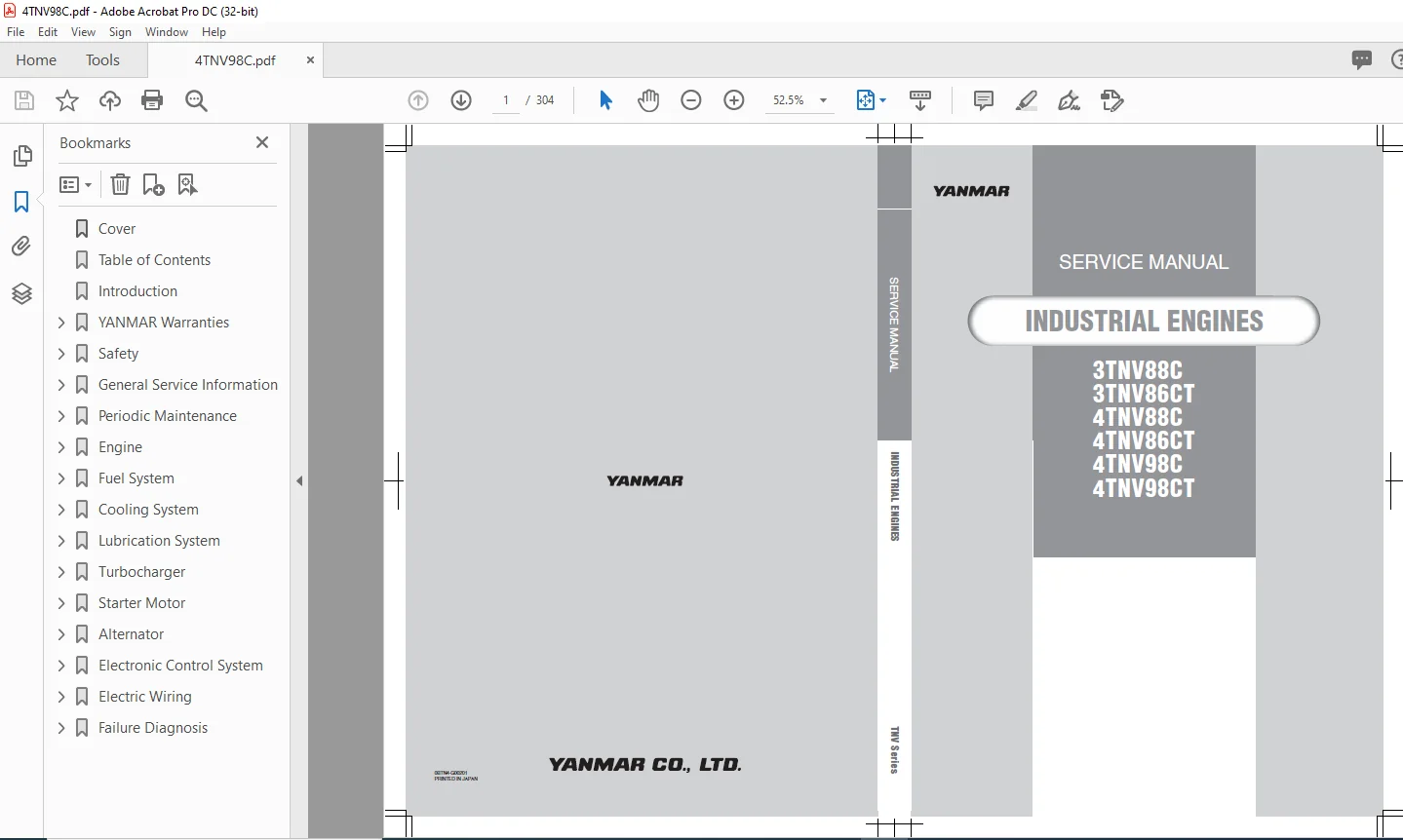Viewport: 1403px width, 840px height.
Task: Collapse navigation pane with left arrow
Action: pyautogui.click(x=299, y=480)
